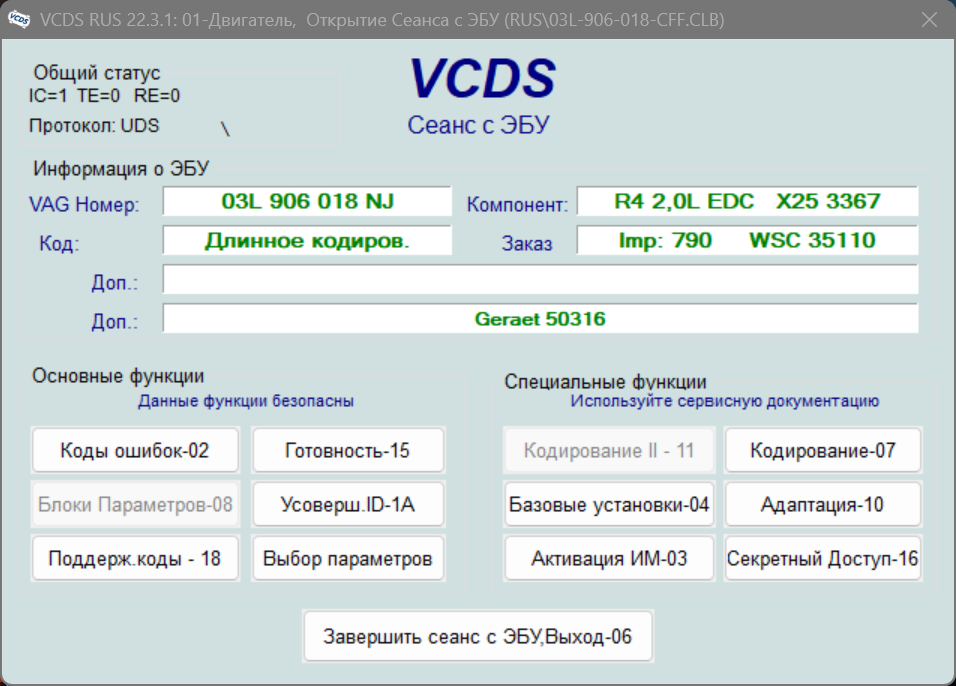Click the Информация о ЭБУ heading
The height and width of the screenshot is (686, 956).
point(121,168)
